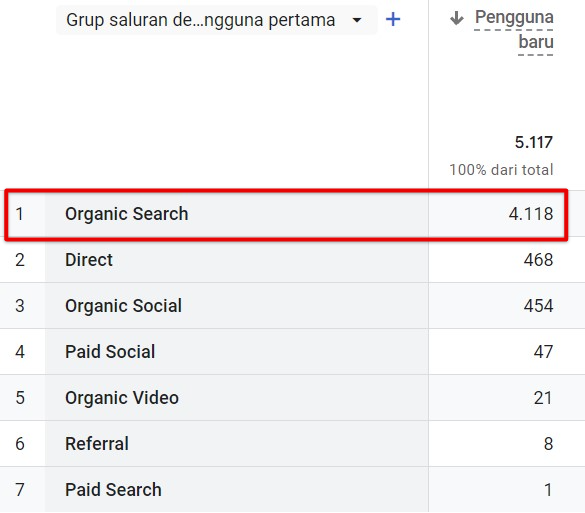Select the Organic Search row
The height and width of the screenshot is (513, 585).
coord(286,214)
